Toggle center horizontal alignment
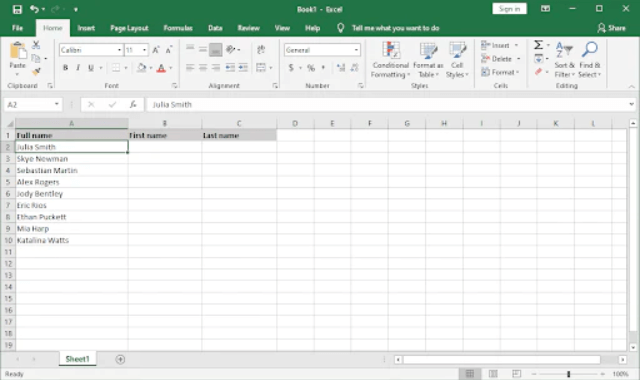Image resolution: width=640 pixels, height=380 pixels. pyautogui.click(x=203, y=68)
